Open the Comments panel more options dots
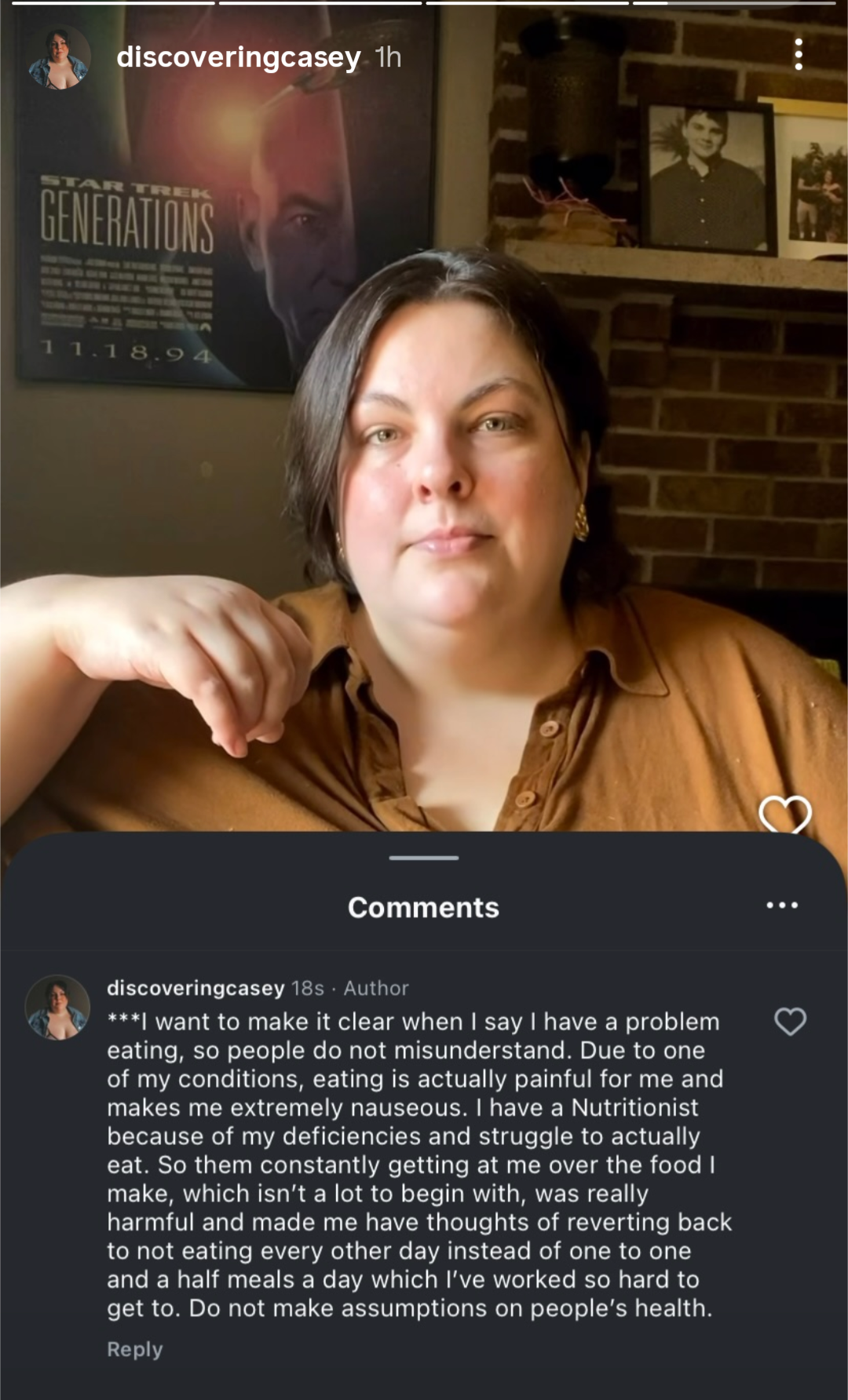Screen dimensions: 848x1400 [782, 906]
